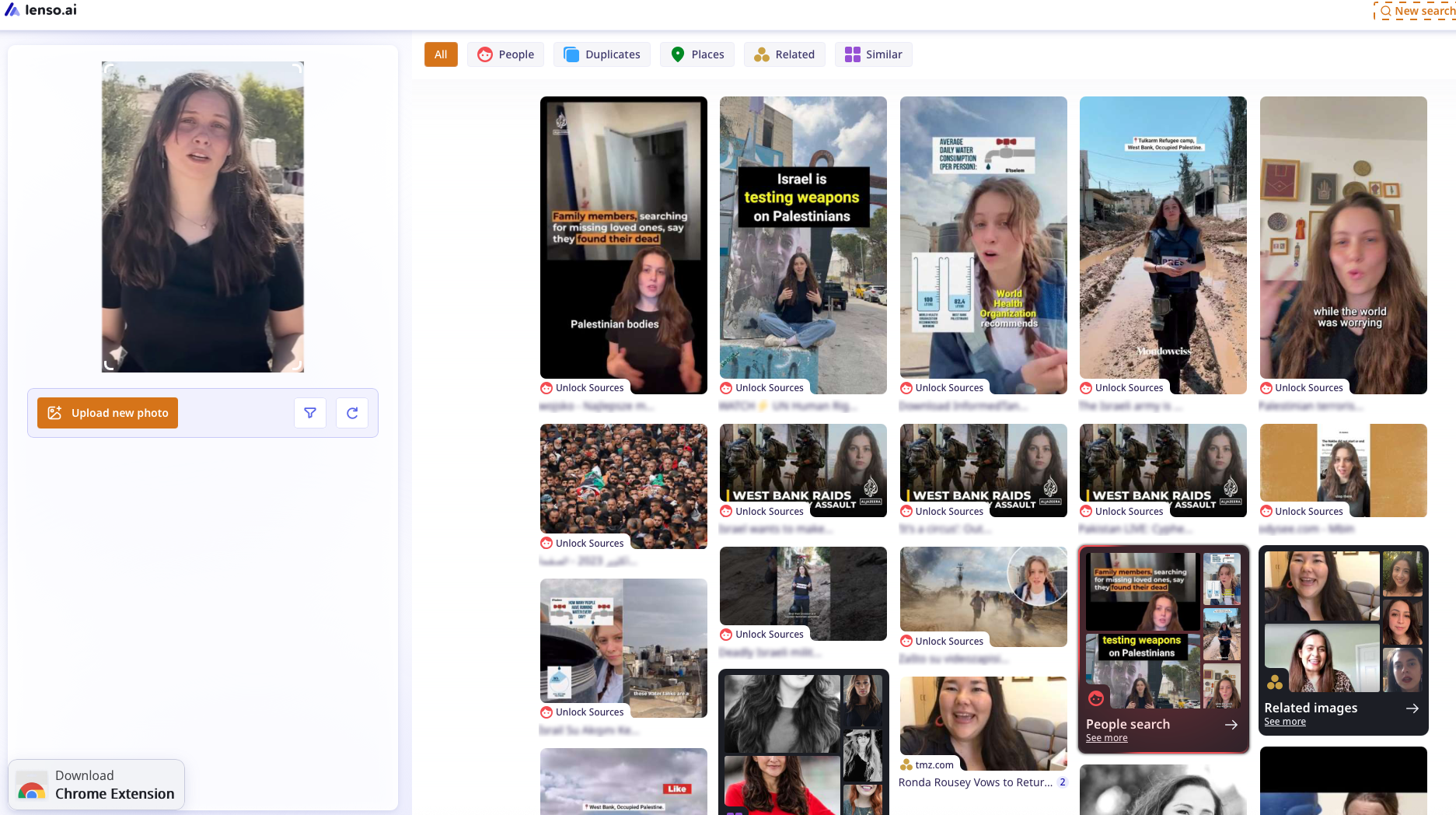Image resolution: width=1456 pixels, height=815 pixels.
Task: Open the filter funnel options
Action: pos(310,413)
